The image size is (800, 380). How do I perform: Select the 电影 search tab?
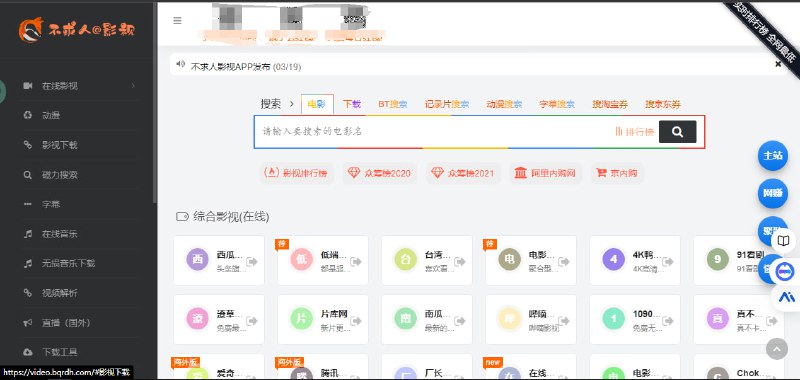(x=317, y=104)
